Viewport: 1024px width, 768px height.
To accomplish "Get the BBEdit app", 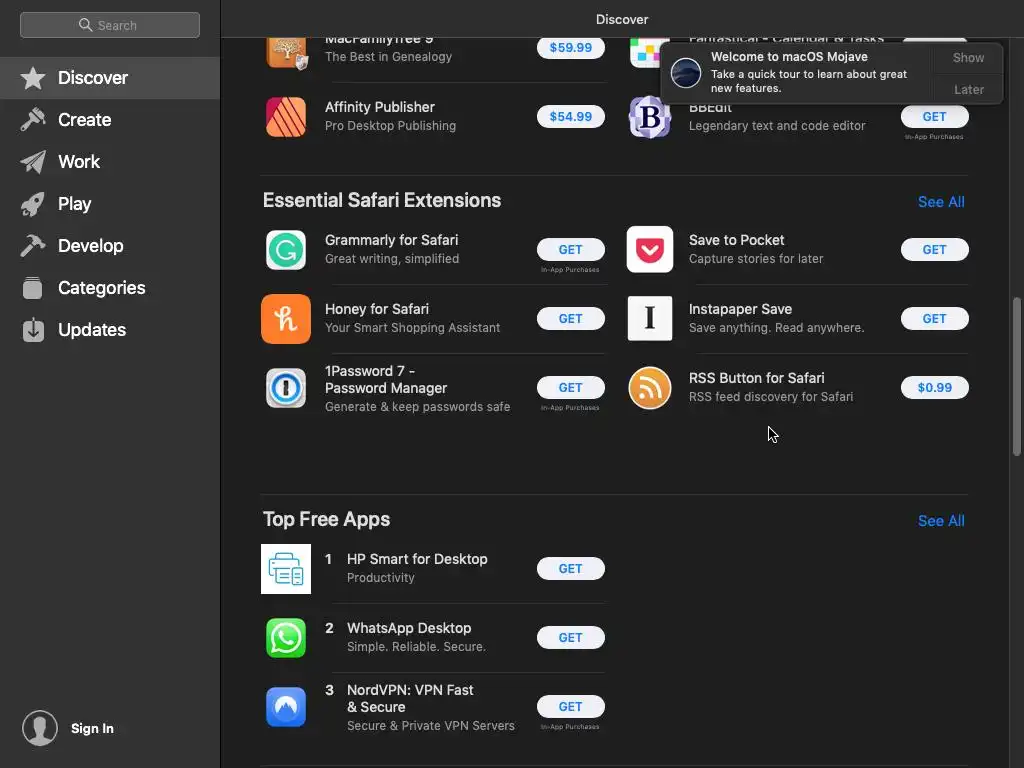I will pos(935,117).
